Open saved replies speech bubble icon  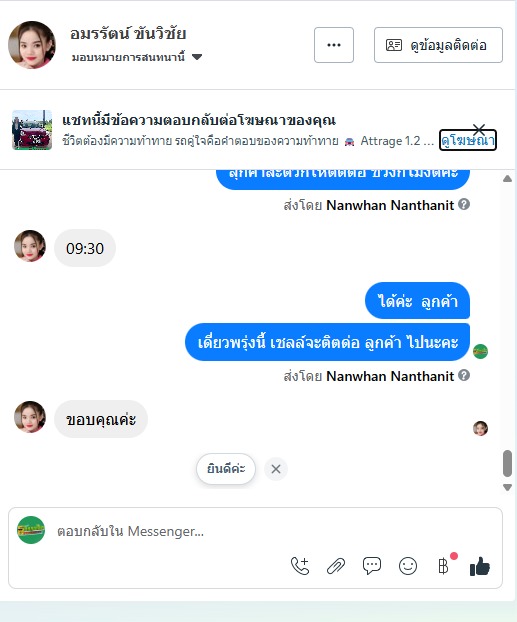pyautogui.click(x=372, y=566)
